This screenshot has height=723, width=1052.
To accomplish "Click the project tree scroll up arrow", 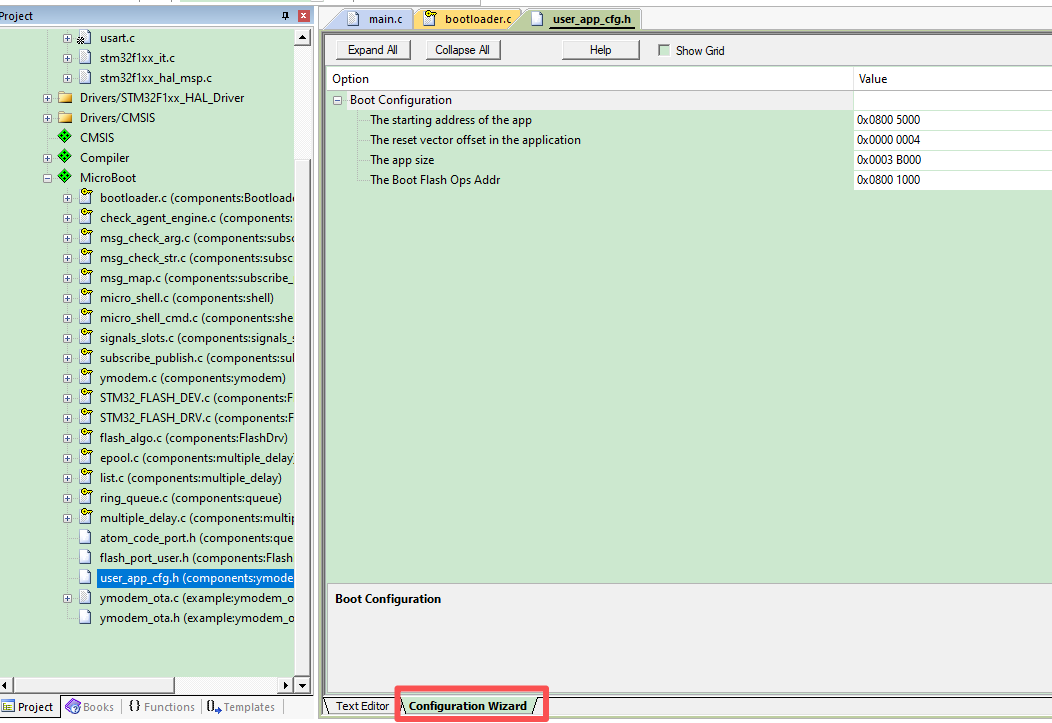I will (303, 37).
